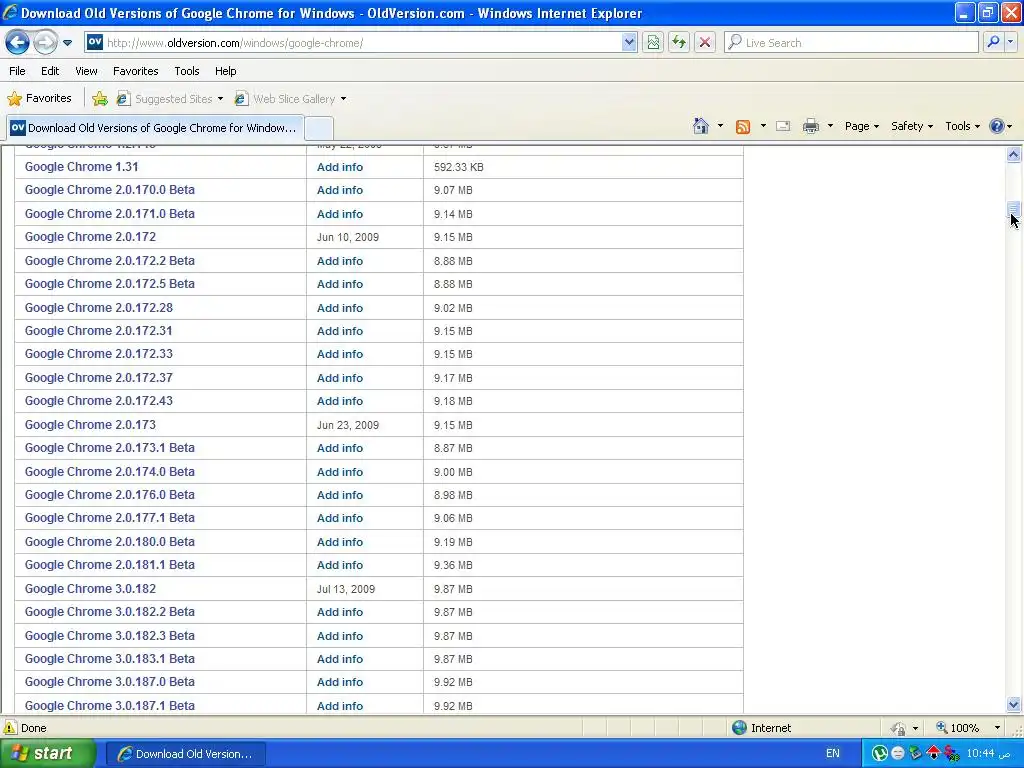
Task: Click Add info for Chrome 3.0.187.0 Beta
Action: pyautogui.click(x=340, y=682)
